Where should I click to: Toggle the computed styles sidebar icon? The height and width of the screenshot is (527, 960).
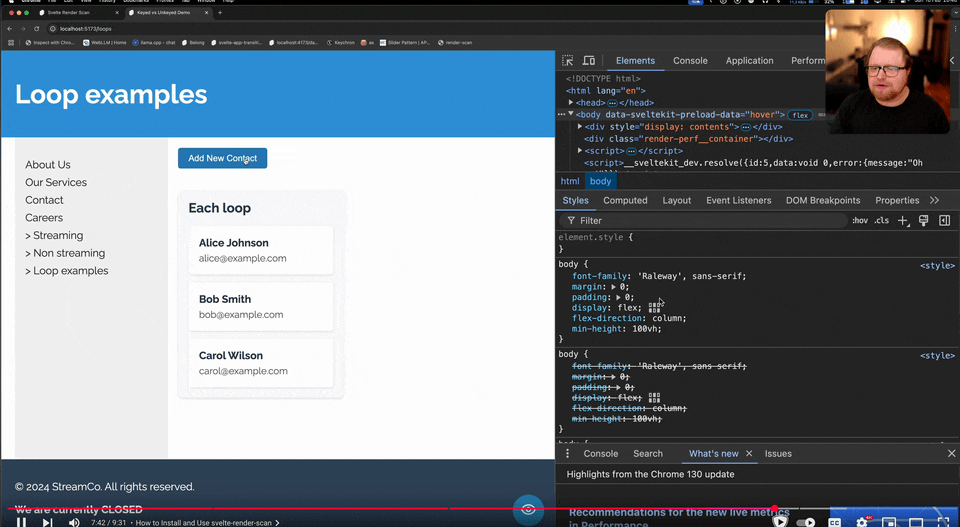[x=945, y=220]
